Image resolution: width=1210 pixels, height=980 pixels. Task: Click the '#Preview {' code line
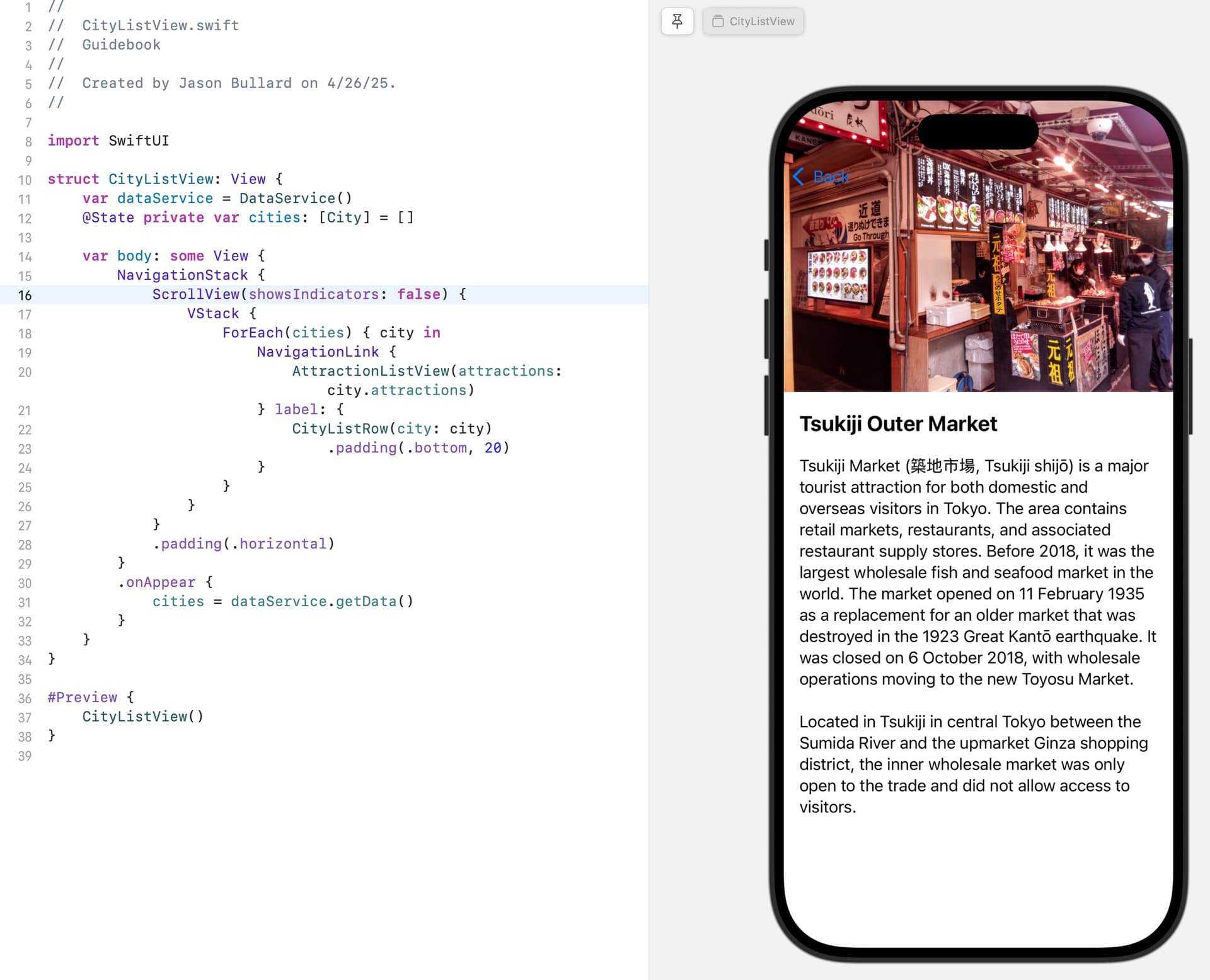click(x=91, y=698)
